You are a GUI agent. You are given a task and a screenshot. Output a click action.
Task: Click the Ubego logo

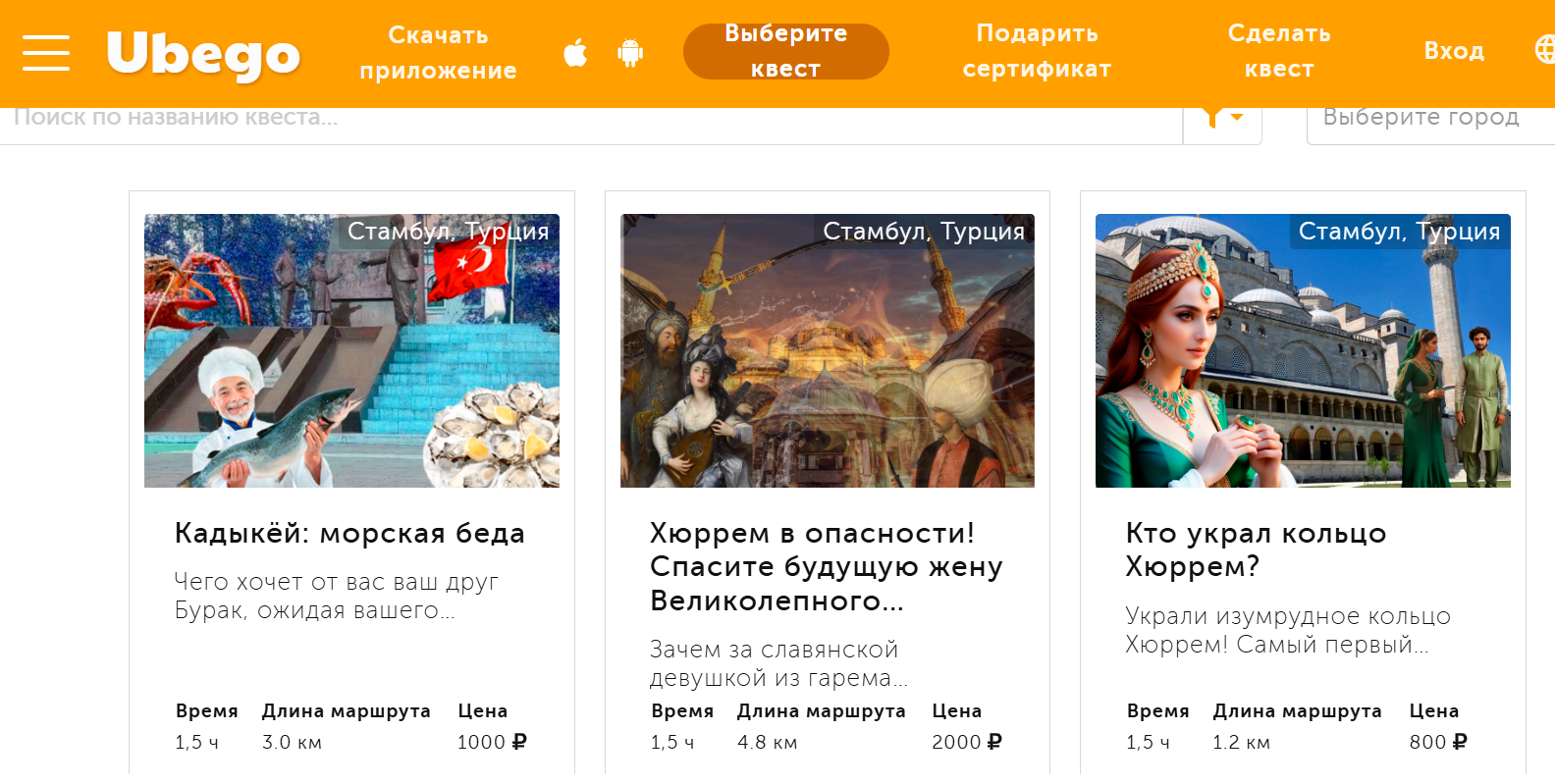pos(203,54)
